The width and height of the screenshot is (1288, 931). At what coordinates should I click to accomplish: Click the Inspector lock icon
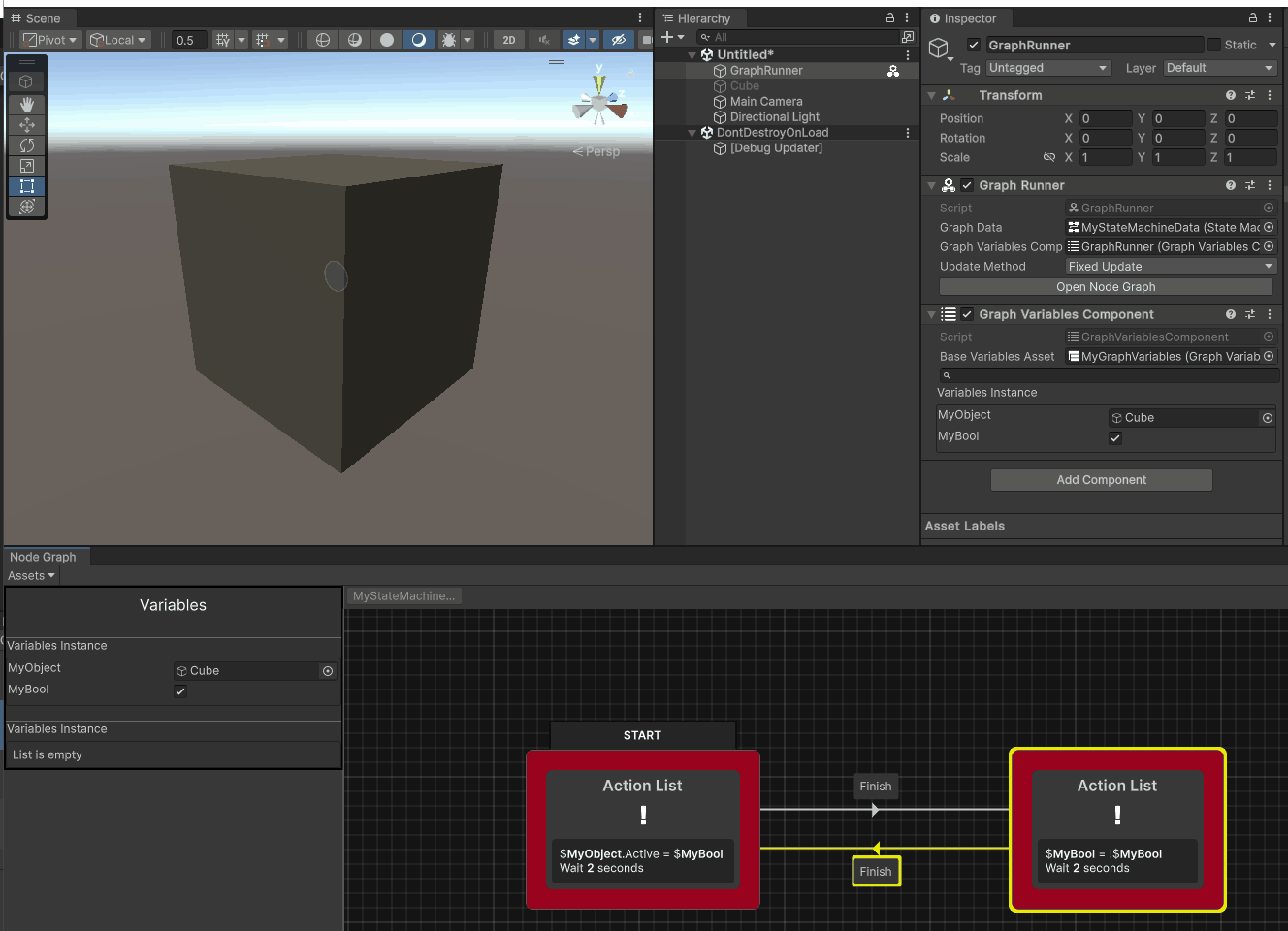coord(1252,17)
